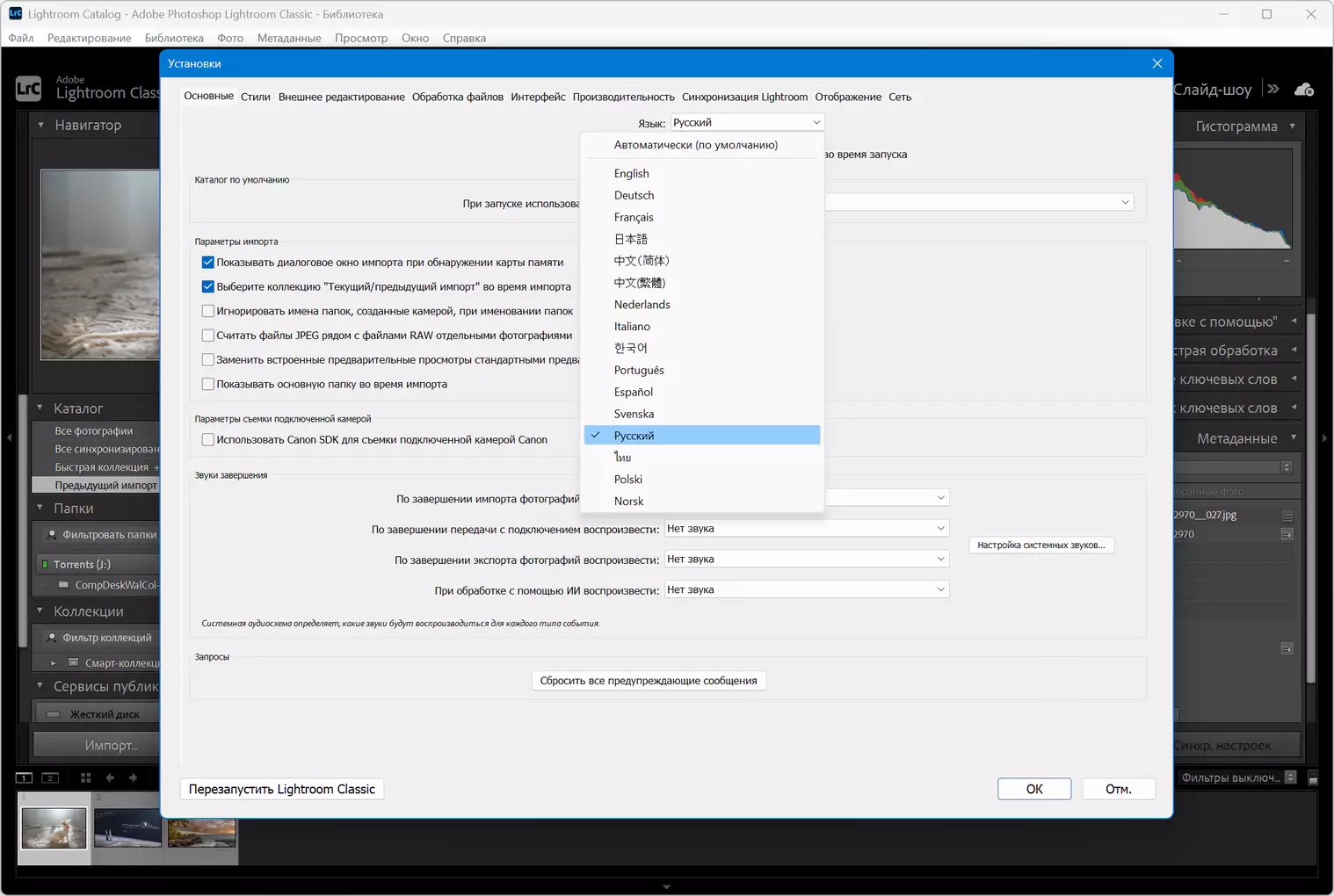Select Deutsch in the language list

(x=702, y=195)
